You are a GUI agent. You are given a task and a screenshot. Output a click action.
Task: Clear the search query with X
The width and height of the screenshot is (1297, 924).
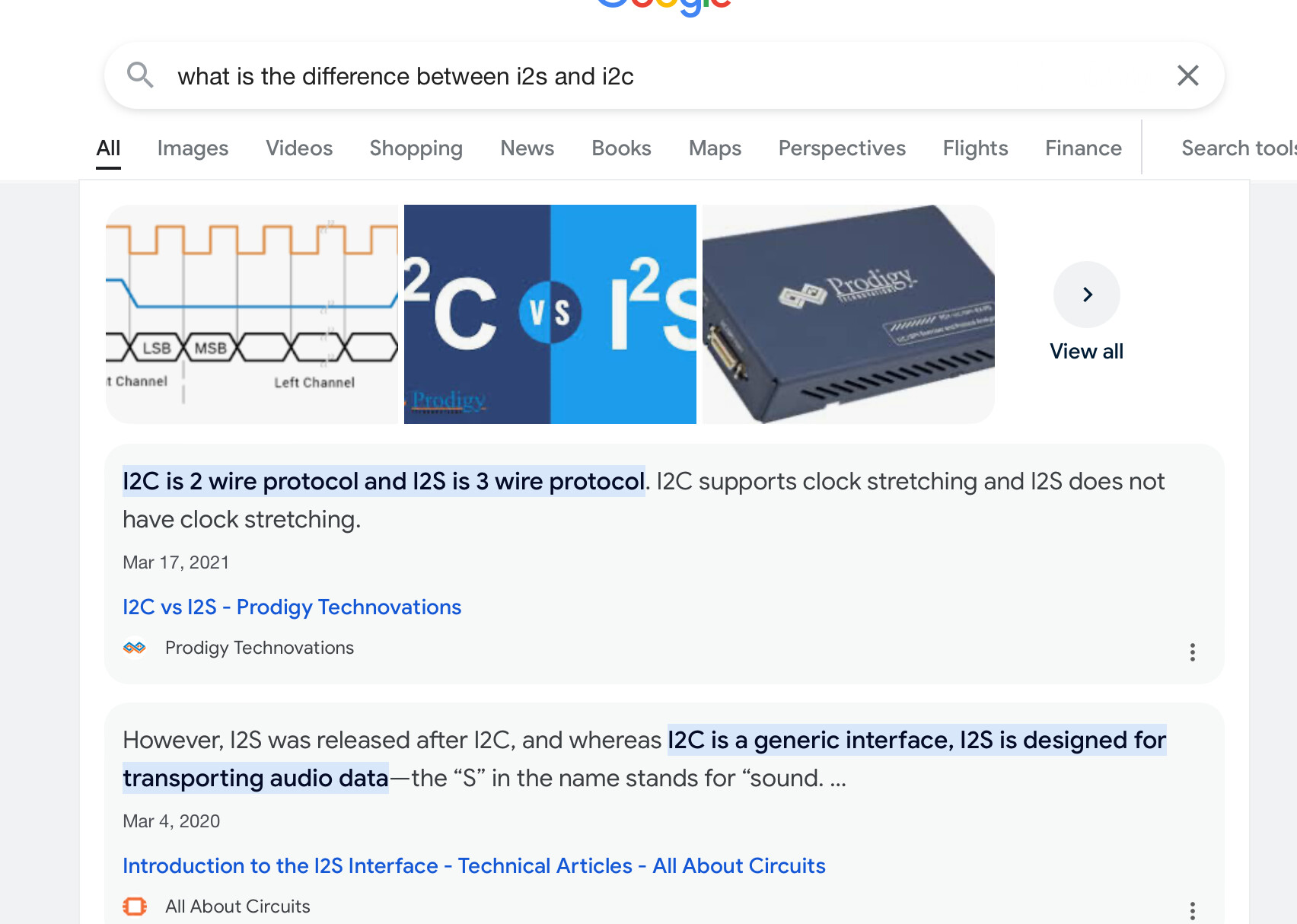click(x=1187, y=75)
